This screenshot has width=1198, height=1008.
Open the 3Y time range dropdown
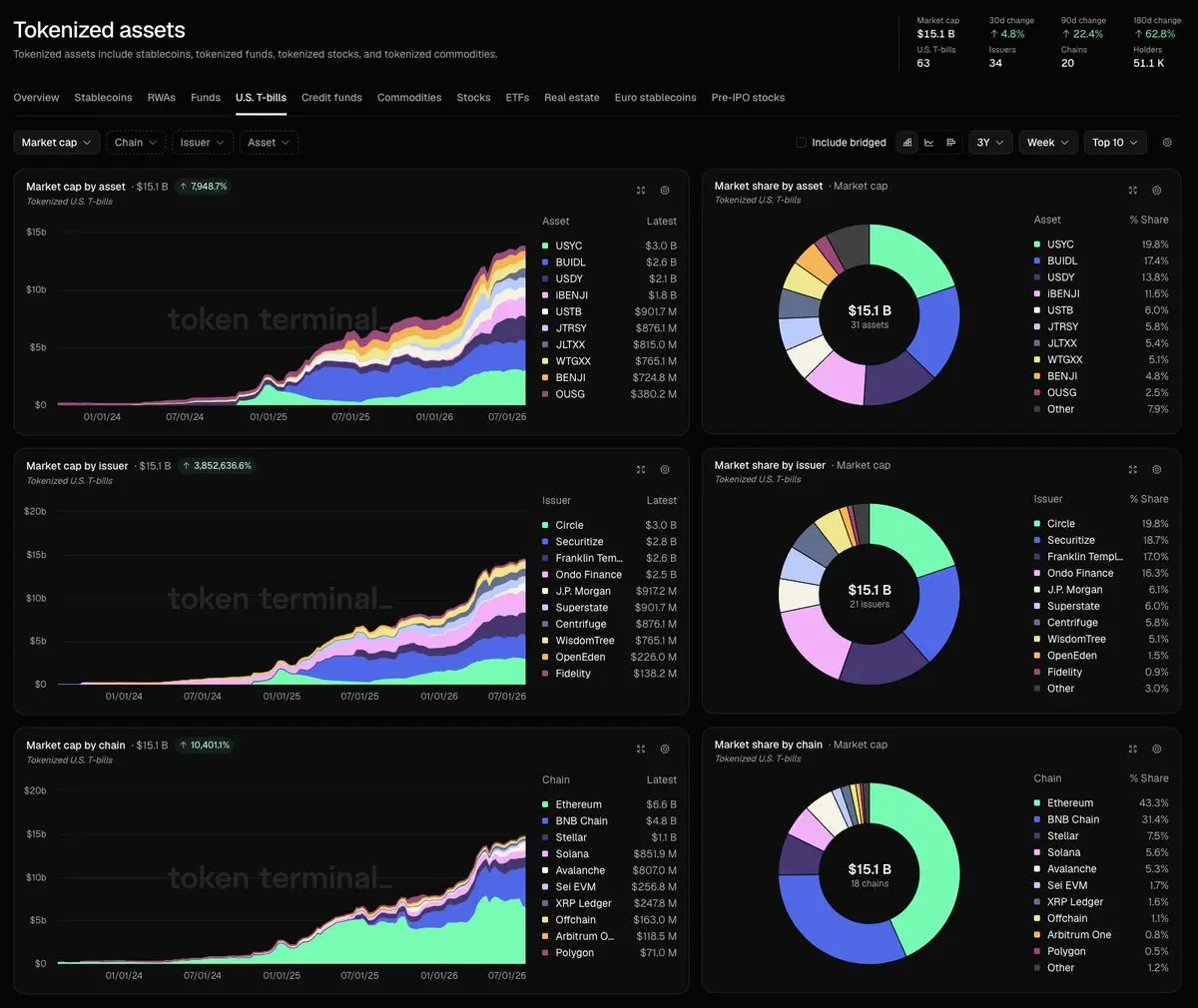pos(990,143)
